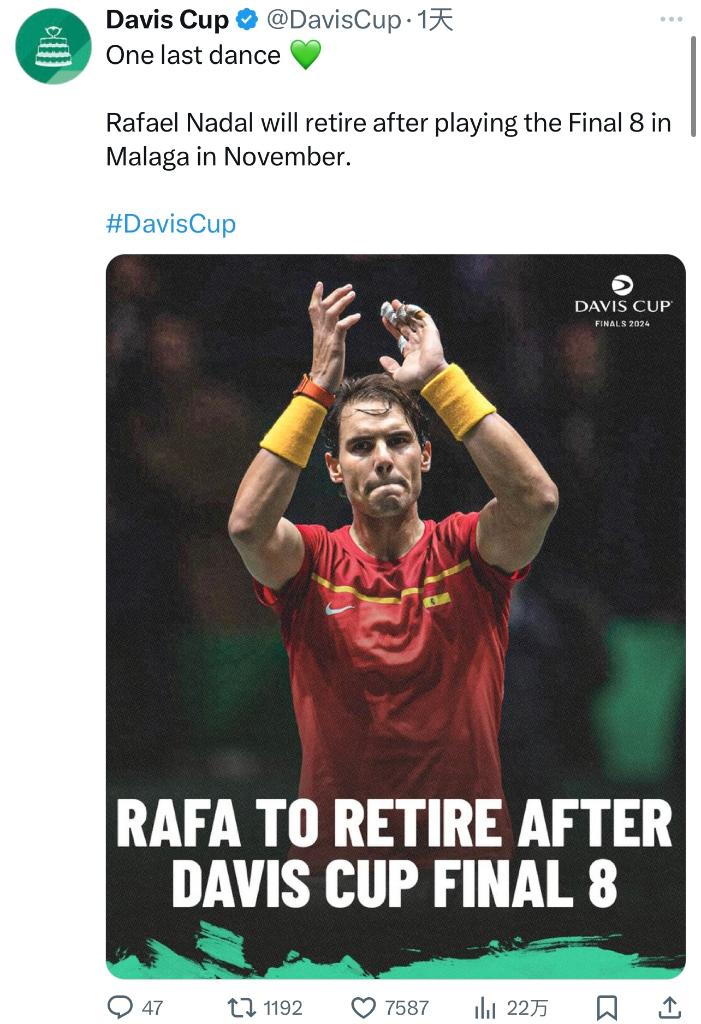
Task: Click the reply speech bubble icon
Action: pos(120,1007)
